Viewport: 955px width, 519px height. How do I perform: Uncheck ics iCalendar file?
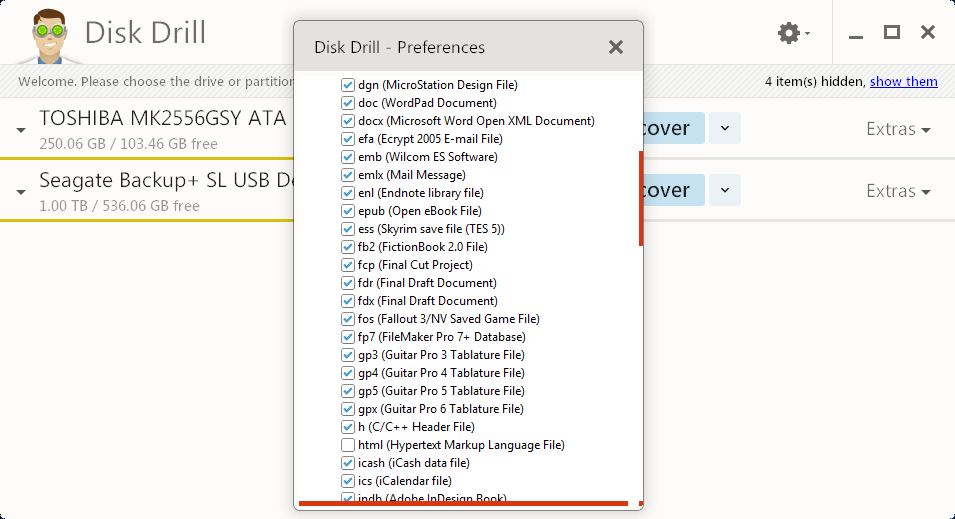click(348, 481)
